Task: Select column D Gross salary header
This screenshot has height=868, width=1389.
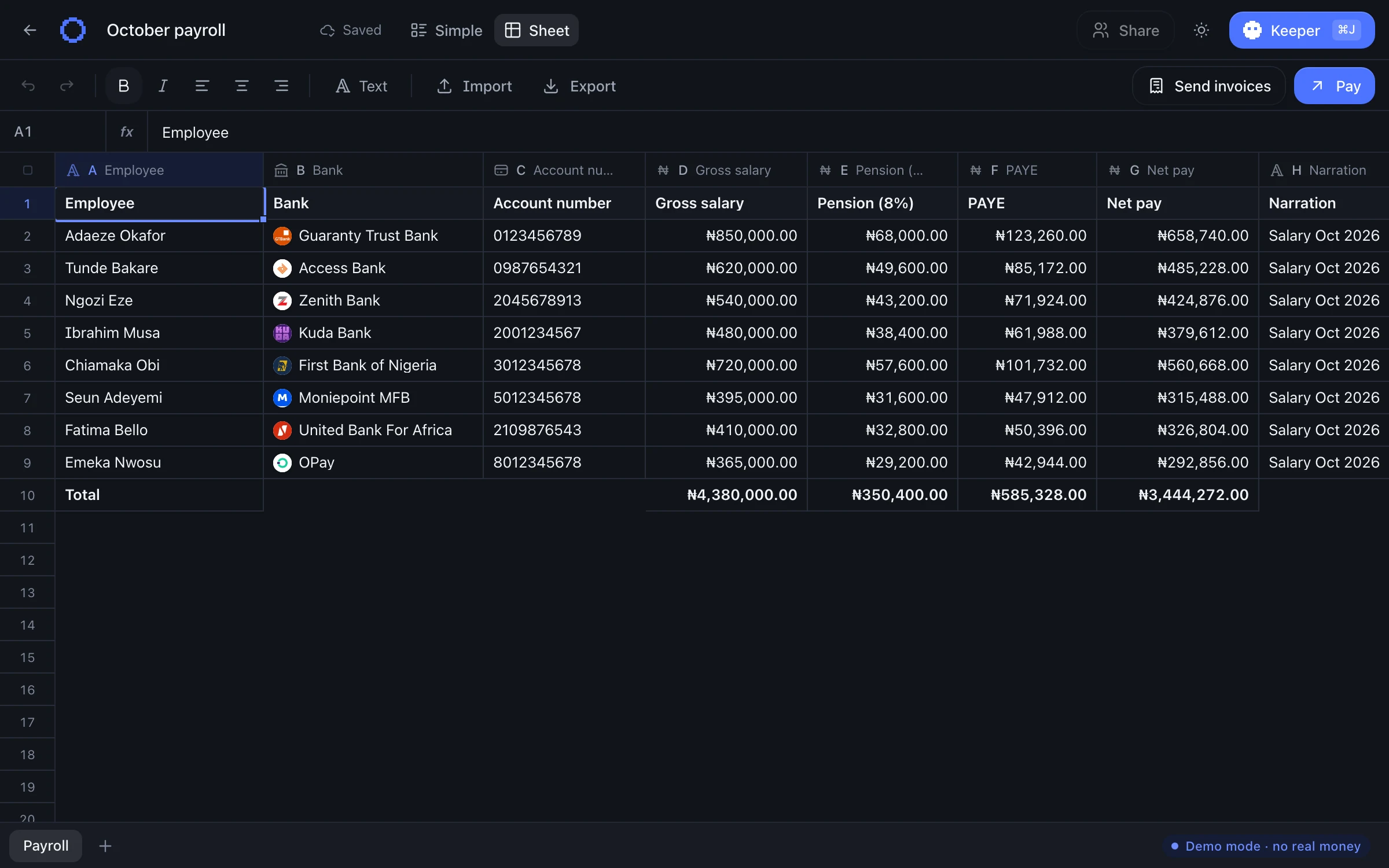Action: tap(726, 170)
